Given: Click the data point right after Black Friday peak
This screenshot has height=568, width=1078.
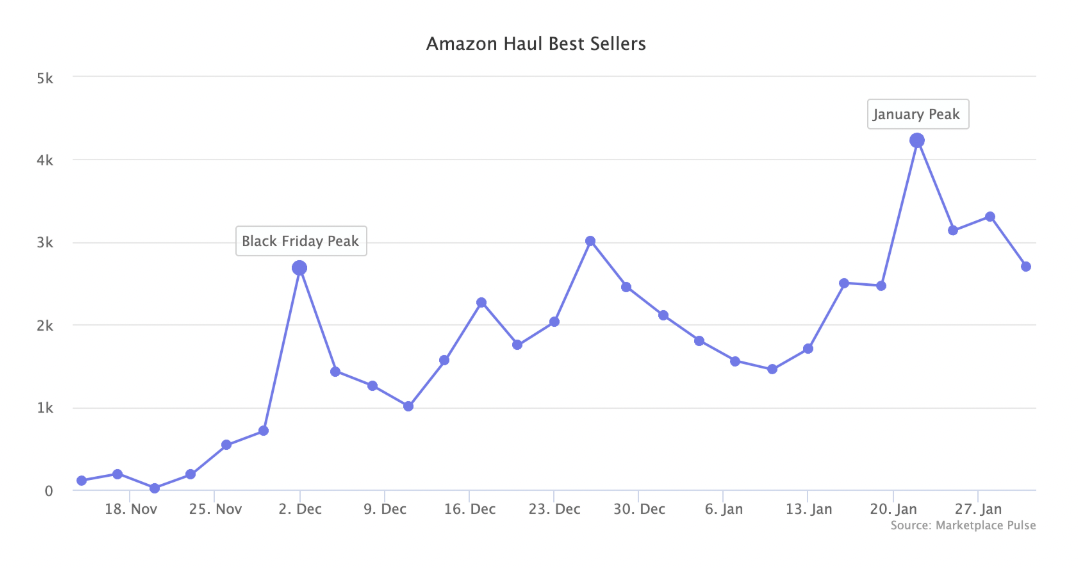Looking at the screenshot, I should click(335, 371).
